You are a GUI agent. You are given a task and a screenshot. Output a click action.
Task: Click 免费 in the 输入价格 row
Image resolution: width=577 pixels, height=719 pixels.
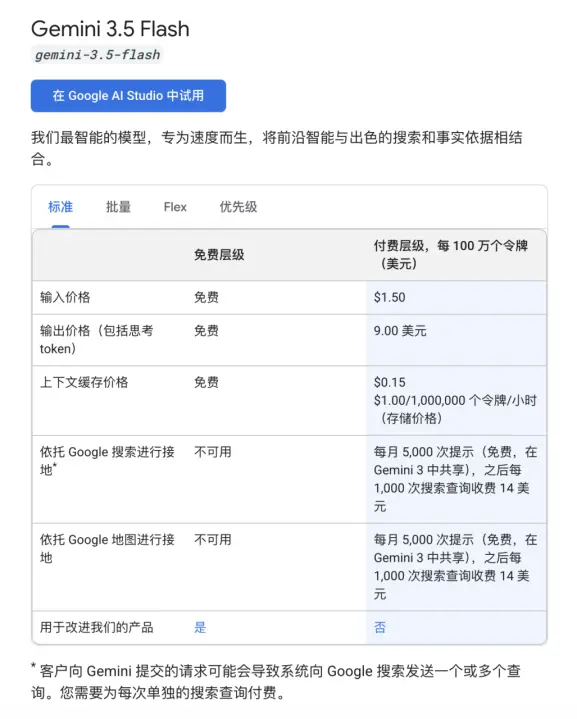point(206,297)
